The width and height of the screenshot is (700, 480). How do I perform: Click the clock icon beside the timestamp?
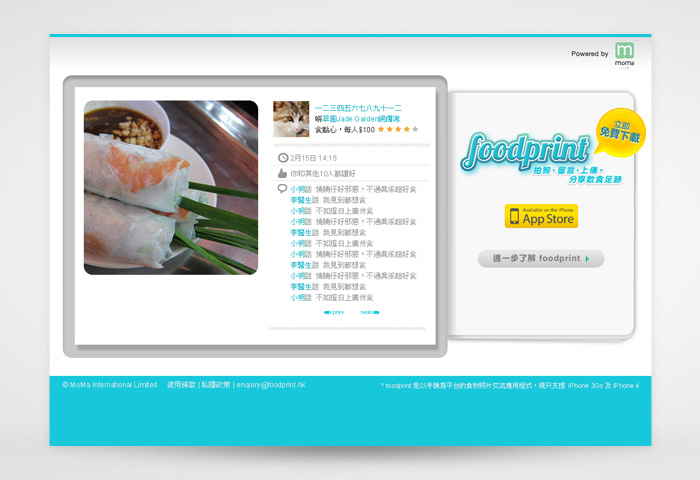tap(283, 158)
